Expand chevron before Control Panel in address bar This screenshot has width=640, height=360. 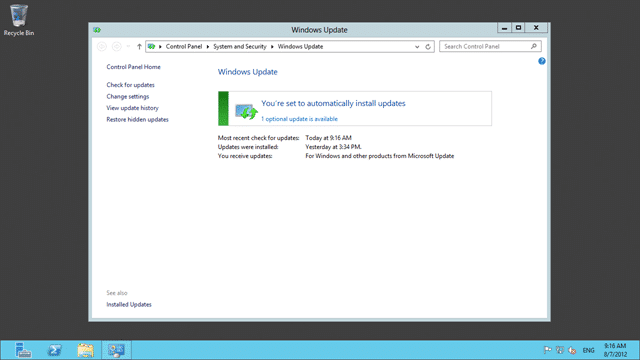coord(160,47)
